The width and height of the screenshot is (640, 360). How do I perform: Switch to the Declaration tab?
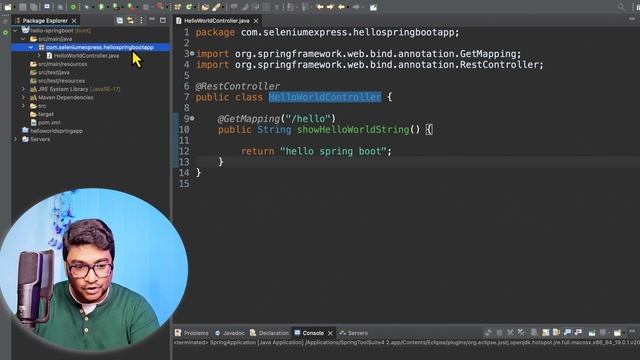click(269, 333)
